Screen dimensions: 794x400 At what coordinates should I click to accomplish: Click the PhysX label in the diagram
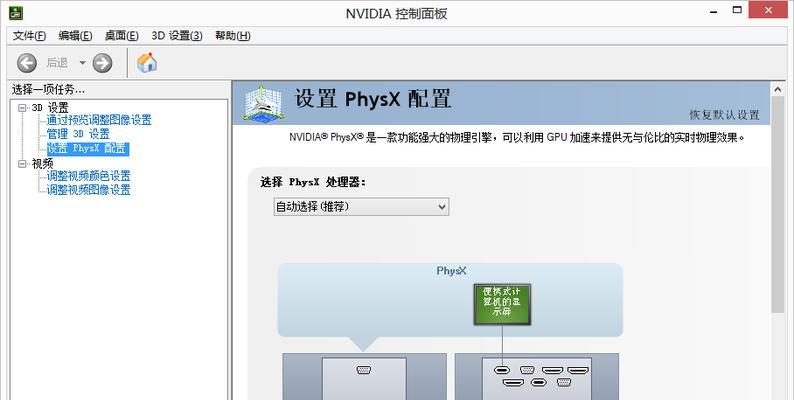pos(451,271)
